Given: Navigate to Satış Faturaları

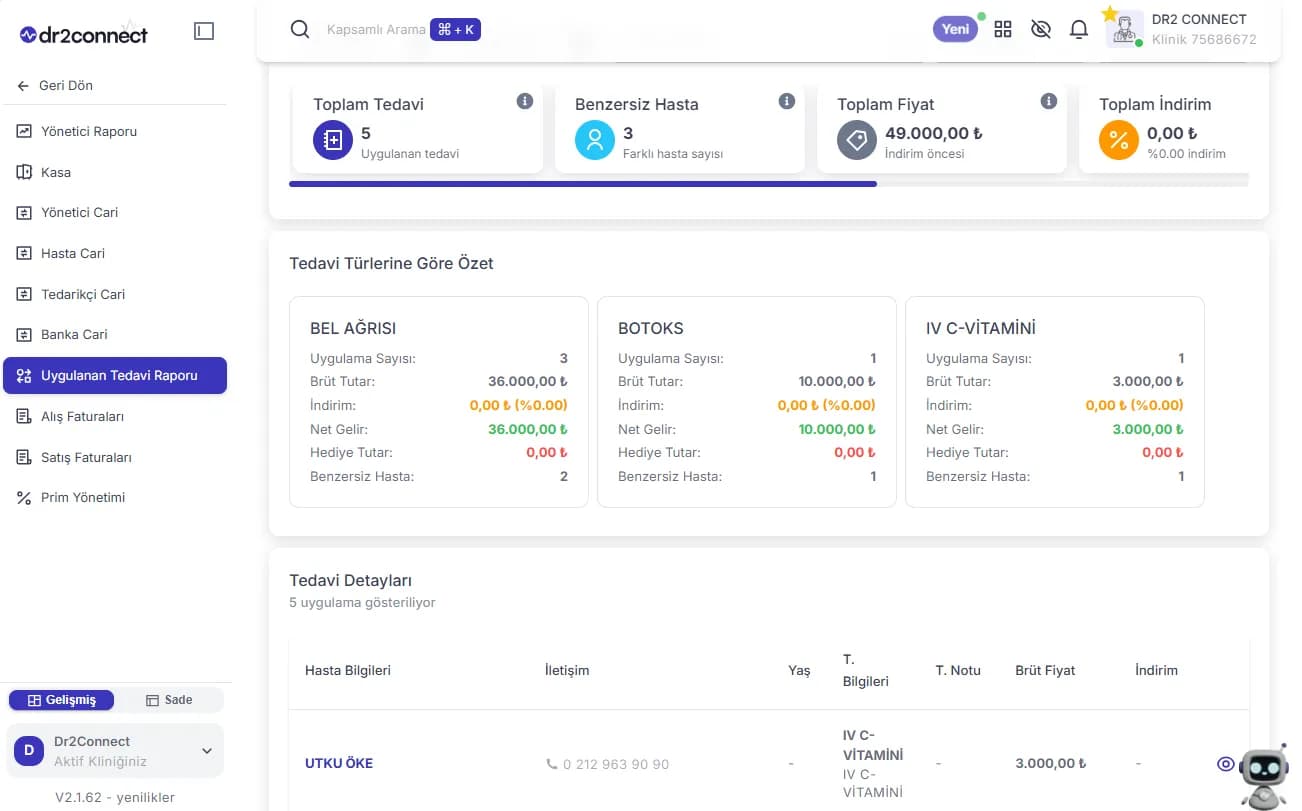Looking at the screenshot, I should (115, 457).
